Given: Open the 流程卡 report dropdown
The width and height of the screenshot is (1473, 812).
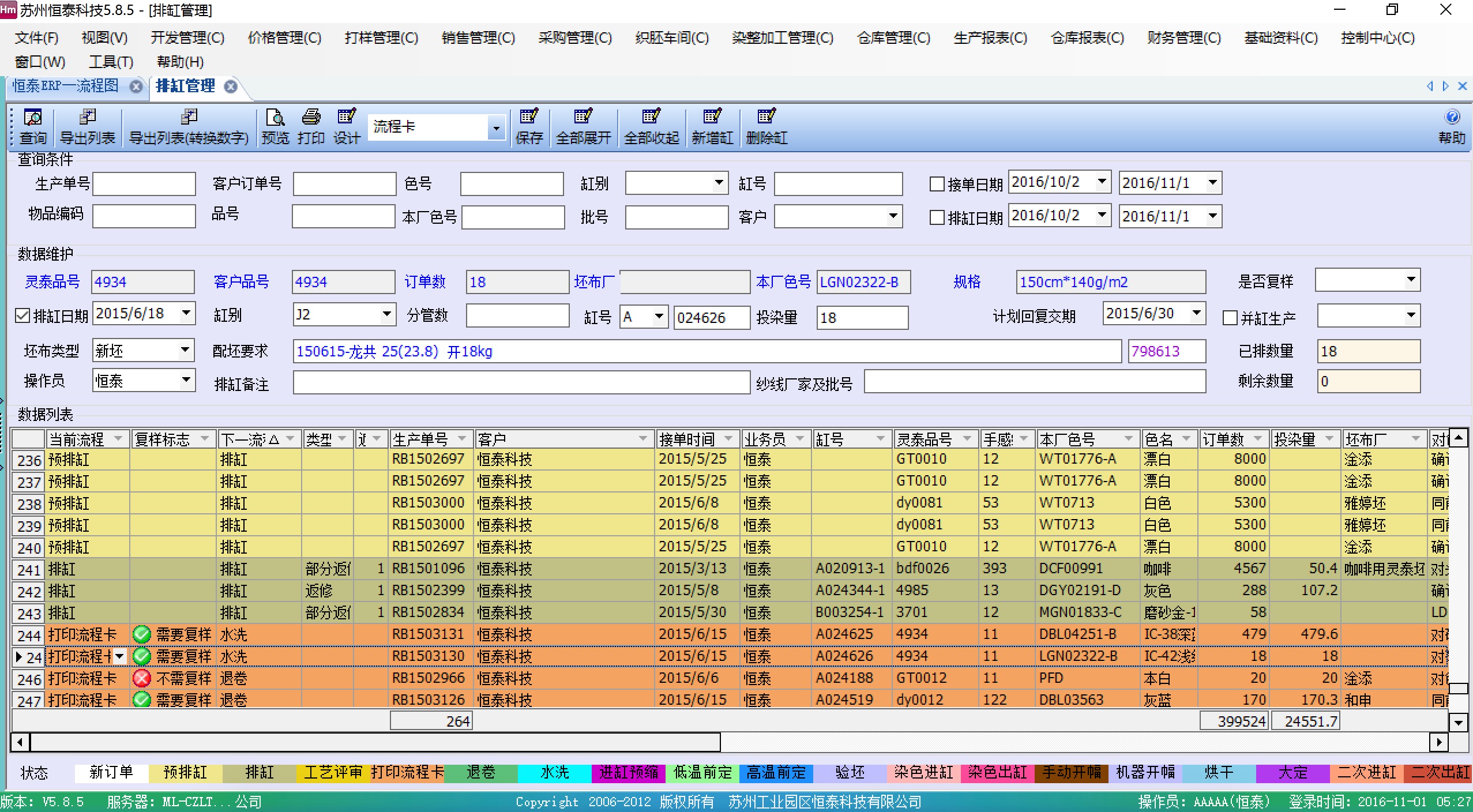Looking at the screenshot, I should [496, 127].
